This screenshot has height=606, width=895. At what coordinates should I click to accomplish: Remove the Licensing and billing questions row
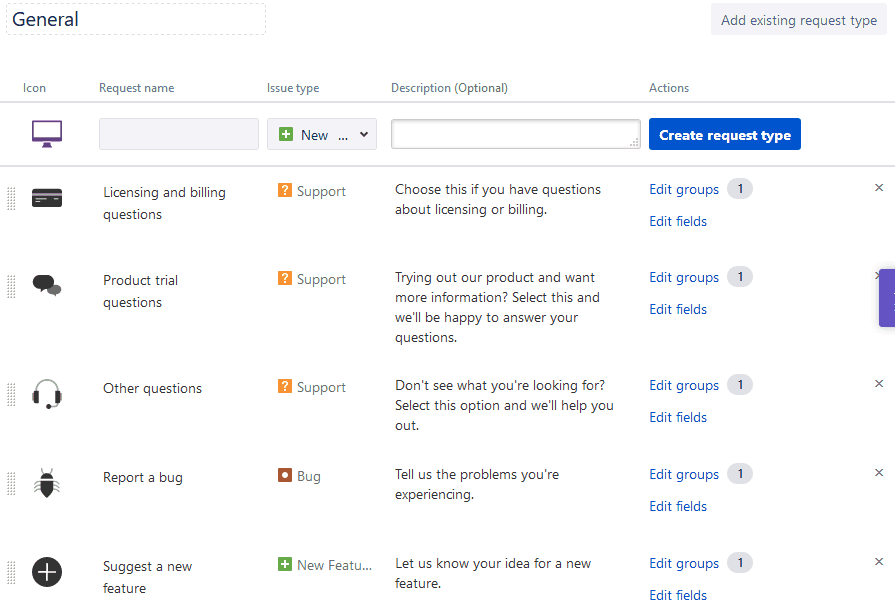tap(879, 188)
